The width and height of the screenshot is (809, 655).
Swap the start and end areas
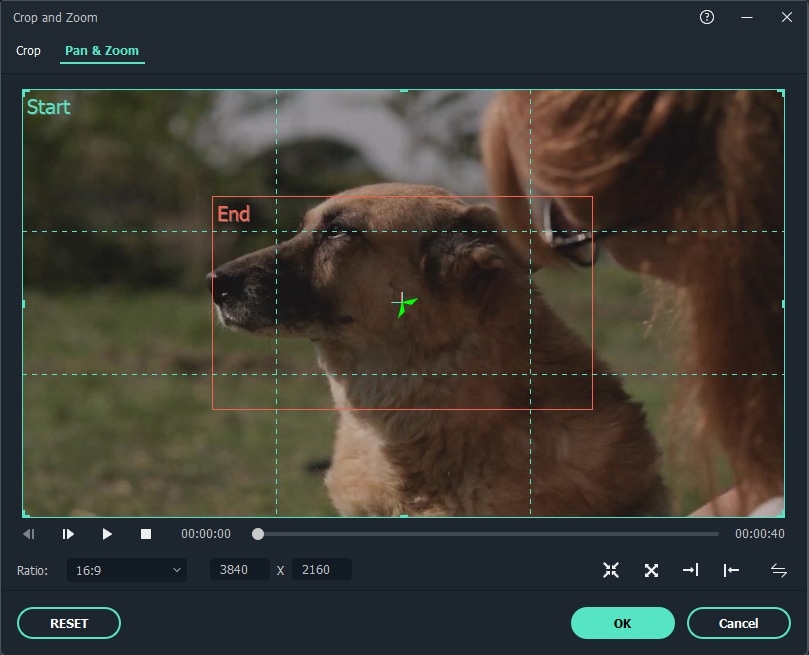[x=779, y=570]
